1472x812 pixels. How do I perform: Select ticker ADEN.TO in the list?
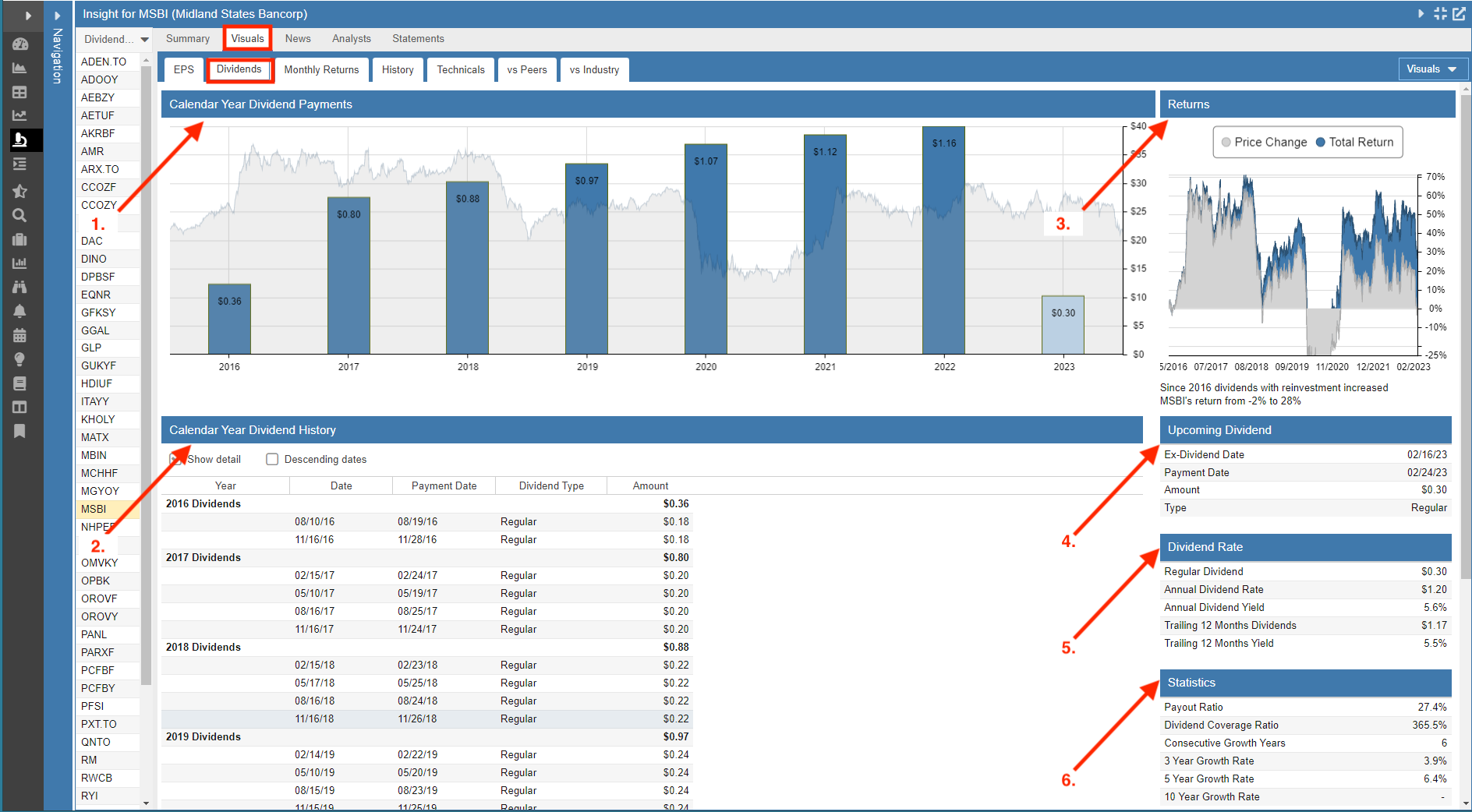tap(108, 62)
